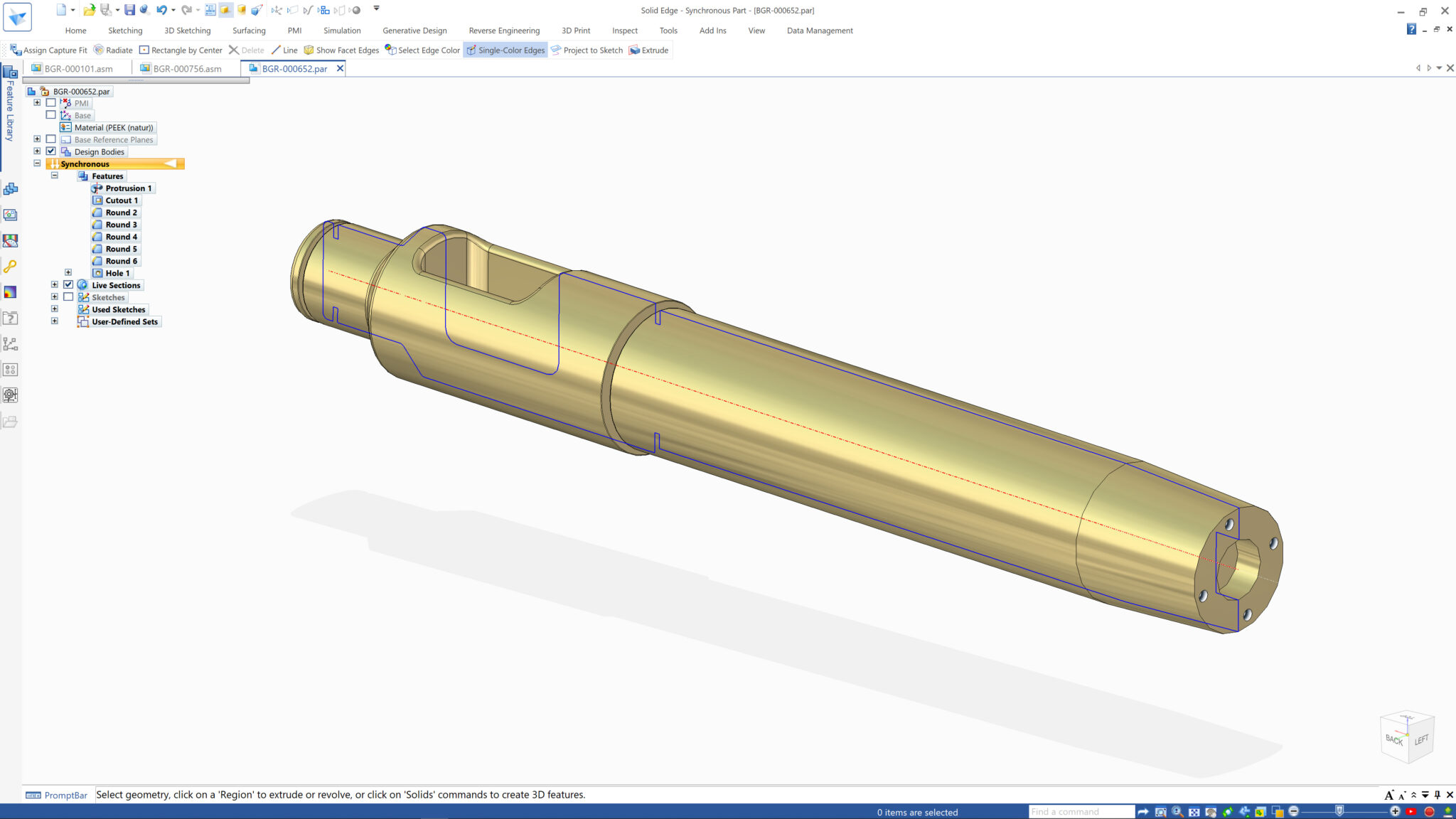Viewport: 1456px width, 819px height.
Task: Click the YouTube icon in status bar
Action: click(x=1411, y=812)
